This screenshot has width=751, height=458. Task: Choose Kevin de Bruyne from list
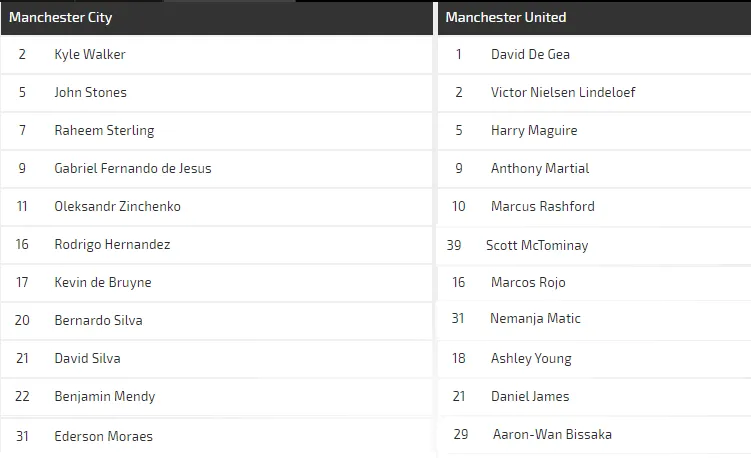[x=103, y=282]
